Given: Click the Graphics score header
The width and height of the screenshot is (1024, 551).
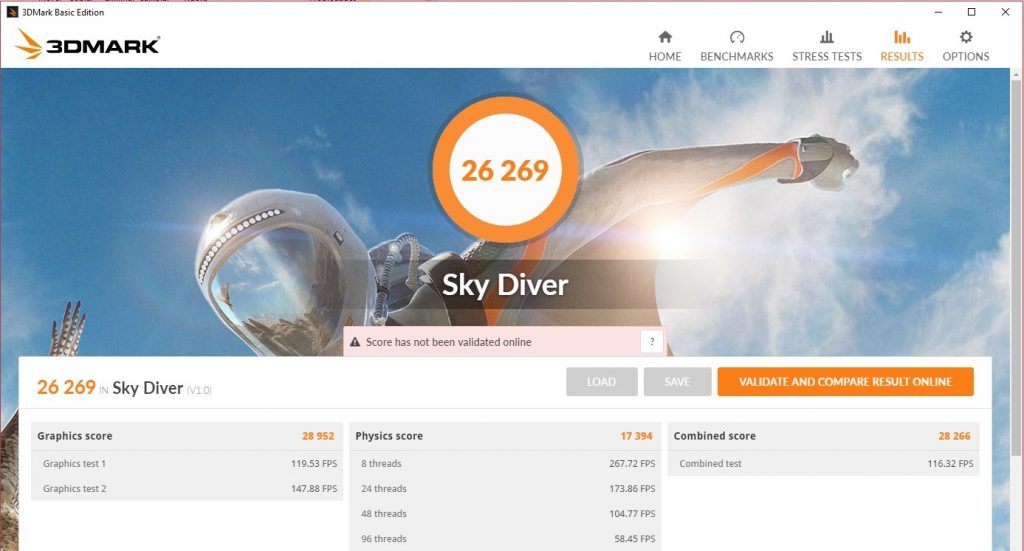Looking at the screenshot, I should (74, 436).
